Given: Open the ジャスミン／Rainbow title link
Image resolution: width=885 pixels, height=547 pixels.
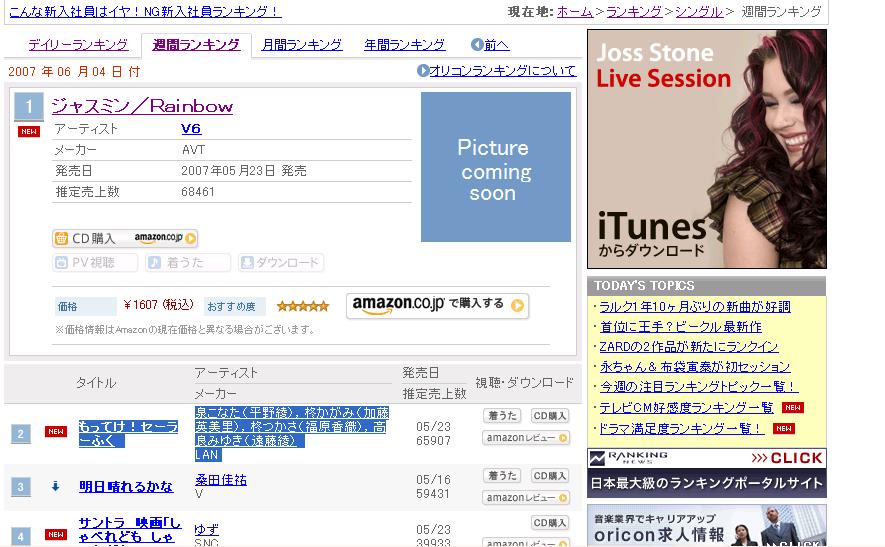Looking at the screenshot, I should pyautogui.click(x=142, y=106).
